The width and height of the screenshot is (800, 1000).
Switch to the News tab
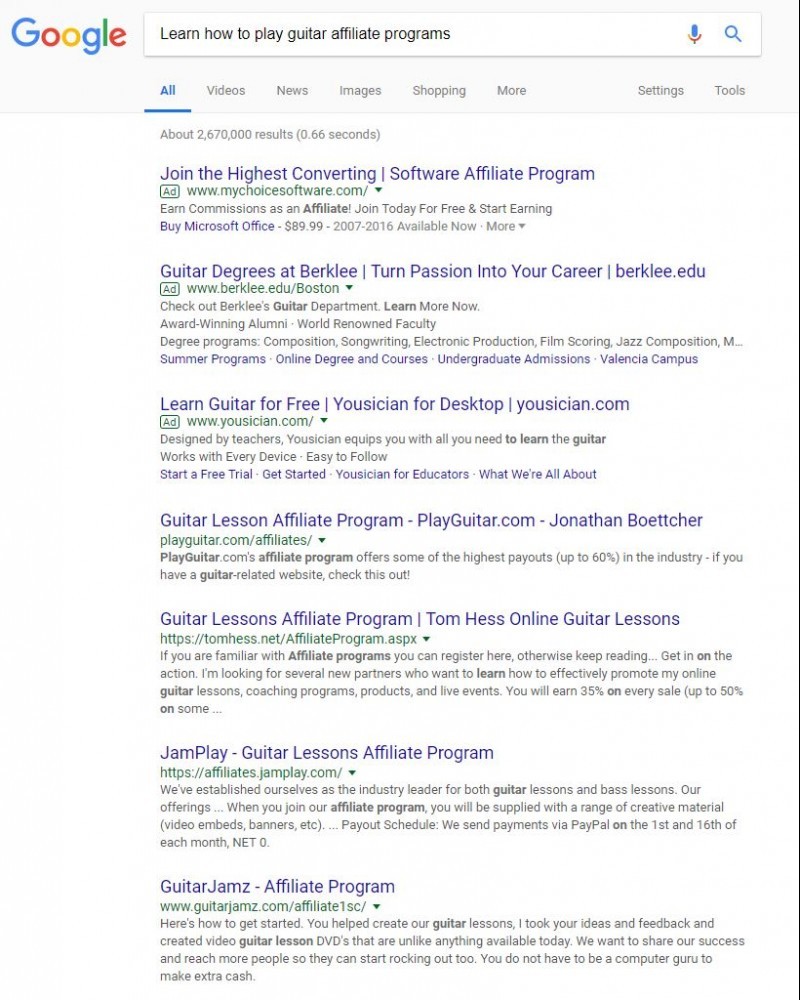pyautogui.click(x=292, y=91)
